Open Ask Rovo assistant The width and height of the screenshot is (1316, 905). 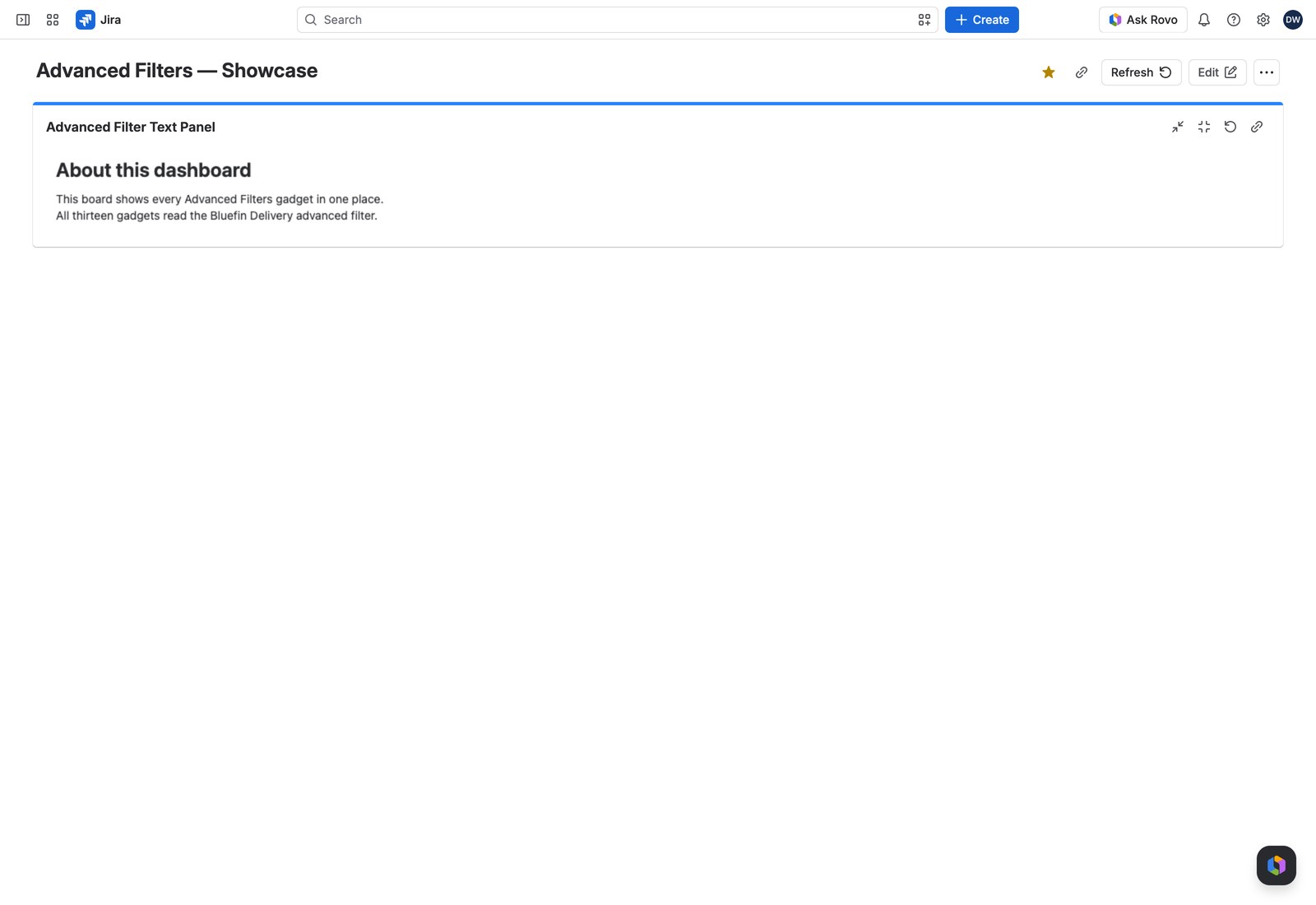(x=1143, y=20)
